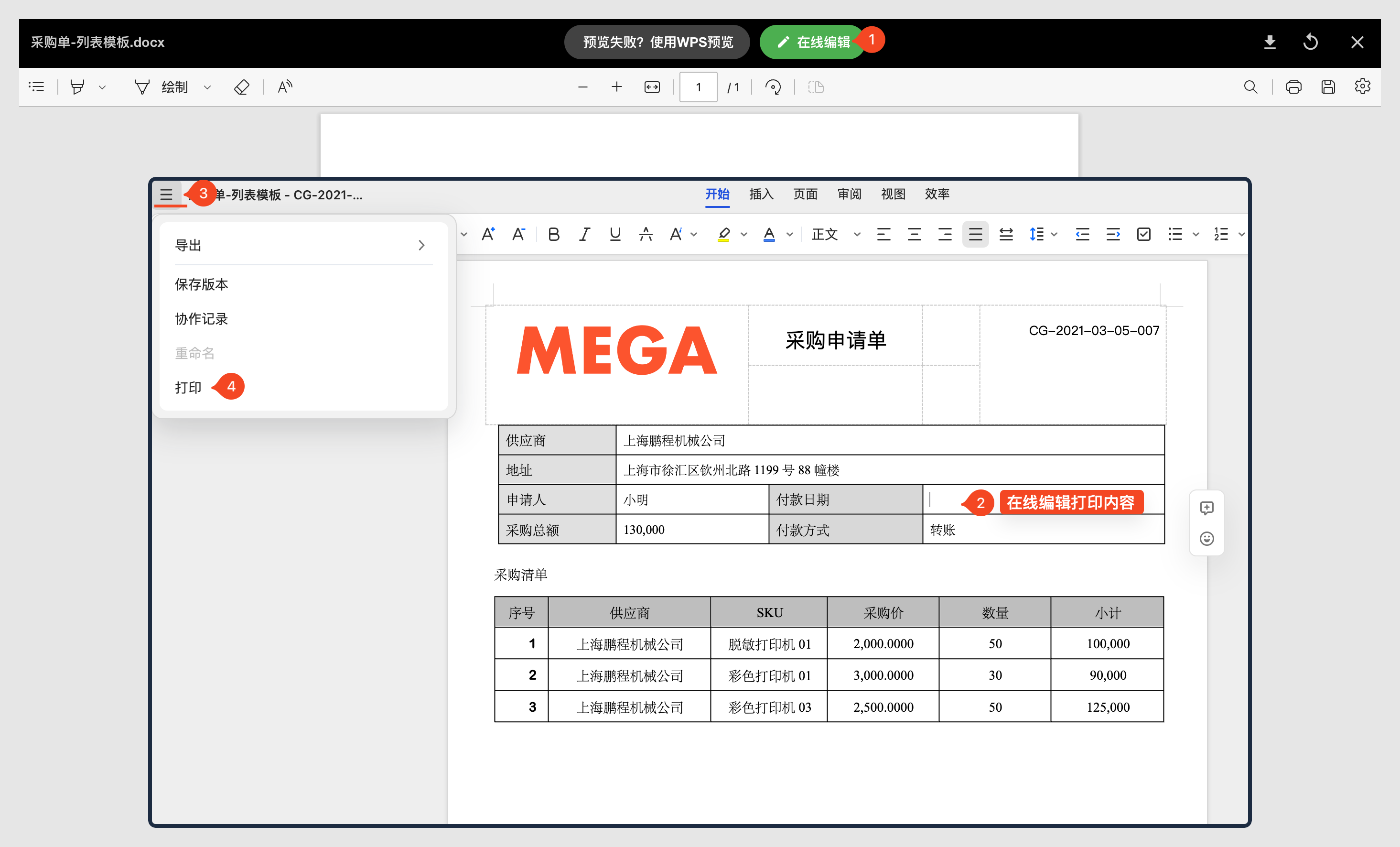Click the save floppy-disk icon
The height and width of the screenshot is (847, 1400).
click(1328, 87)
